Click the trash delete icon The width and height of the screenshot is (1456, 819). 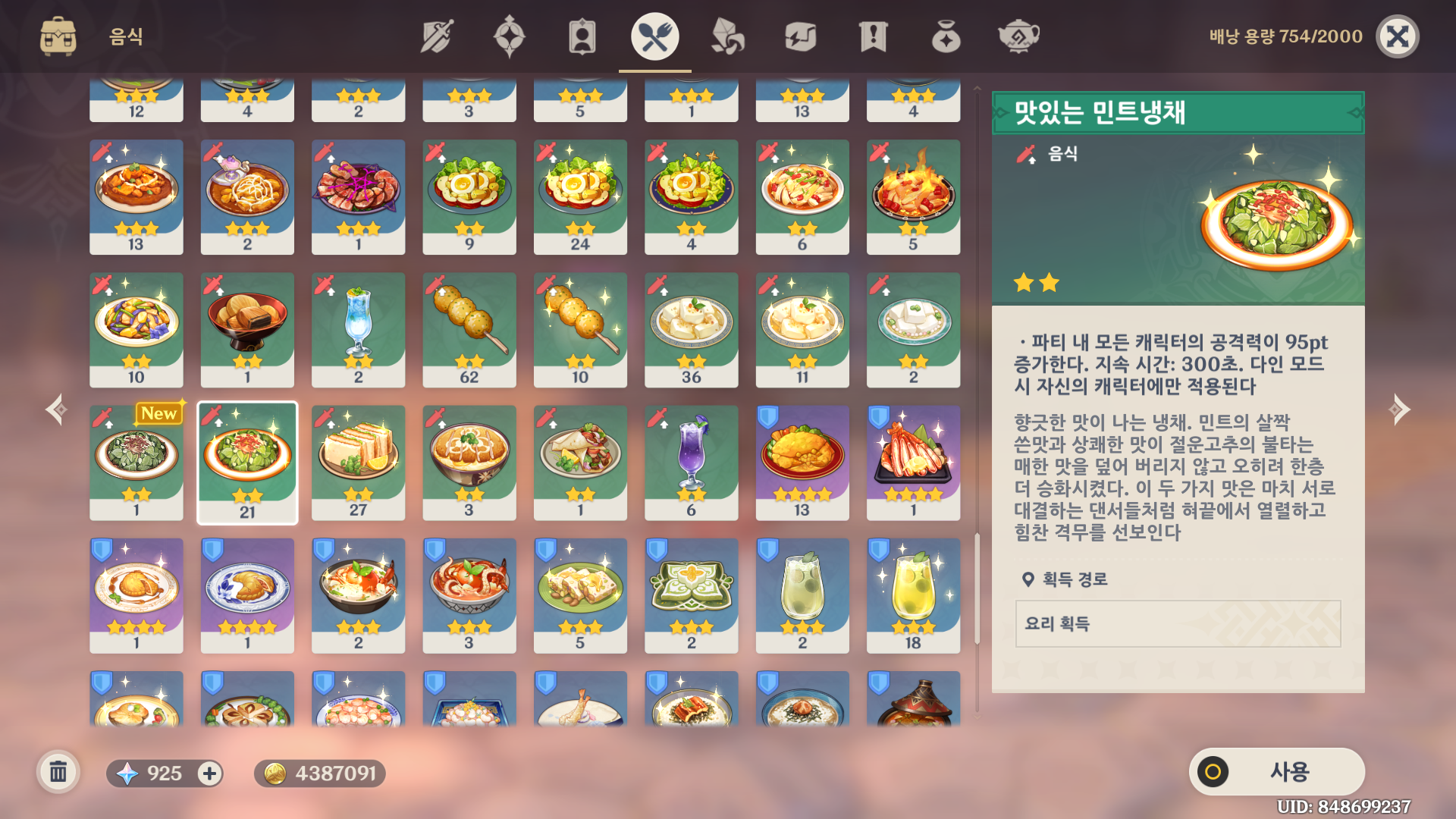(58, 772)
